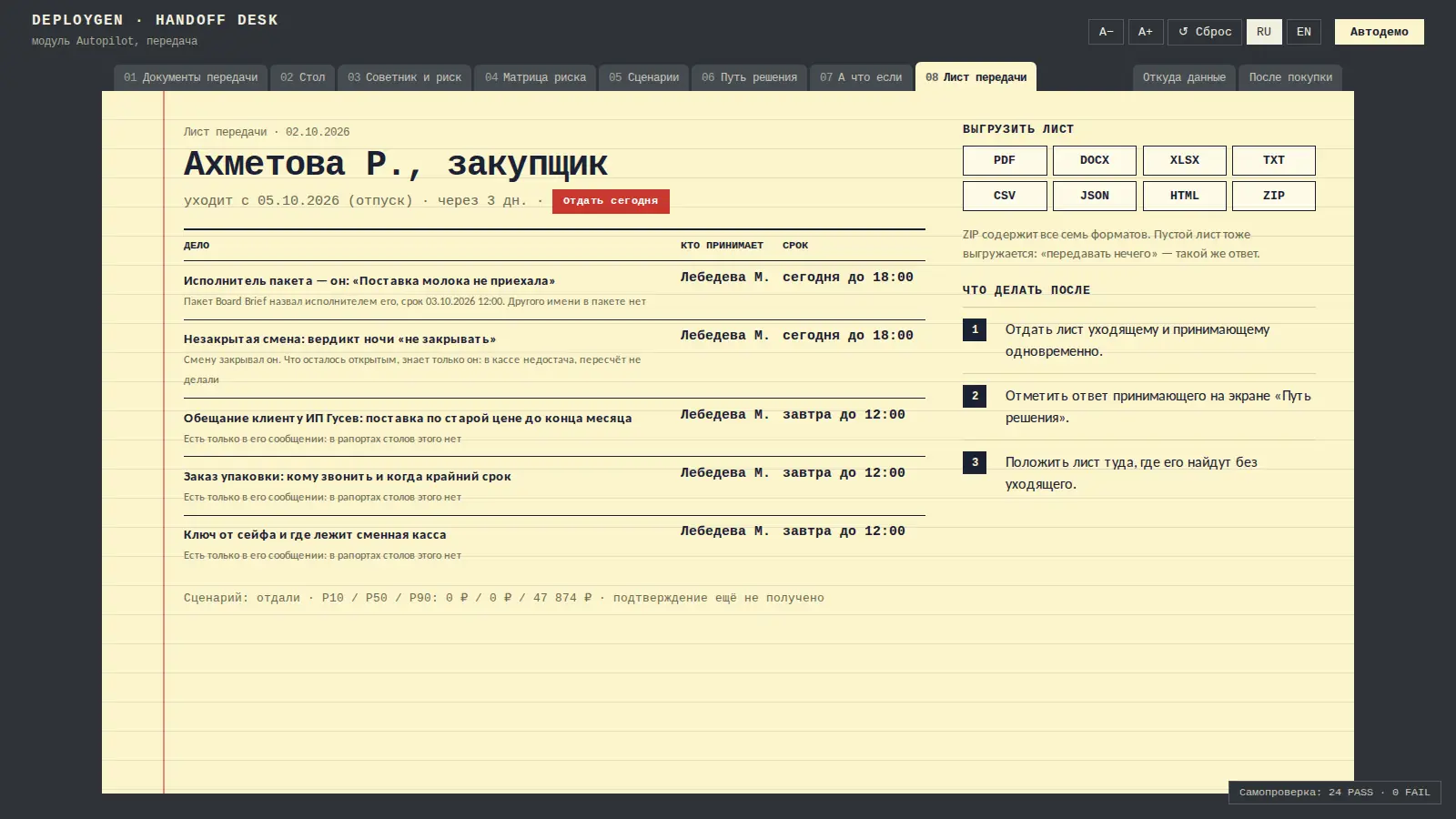Open tab 01 Документы передачи
This screenshot has height=819, width=1456.
coord(191,77)
